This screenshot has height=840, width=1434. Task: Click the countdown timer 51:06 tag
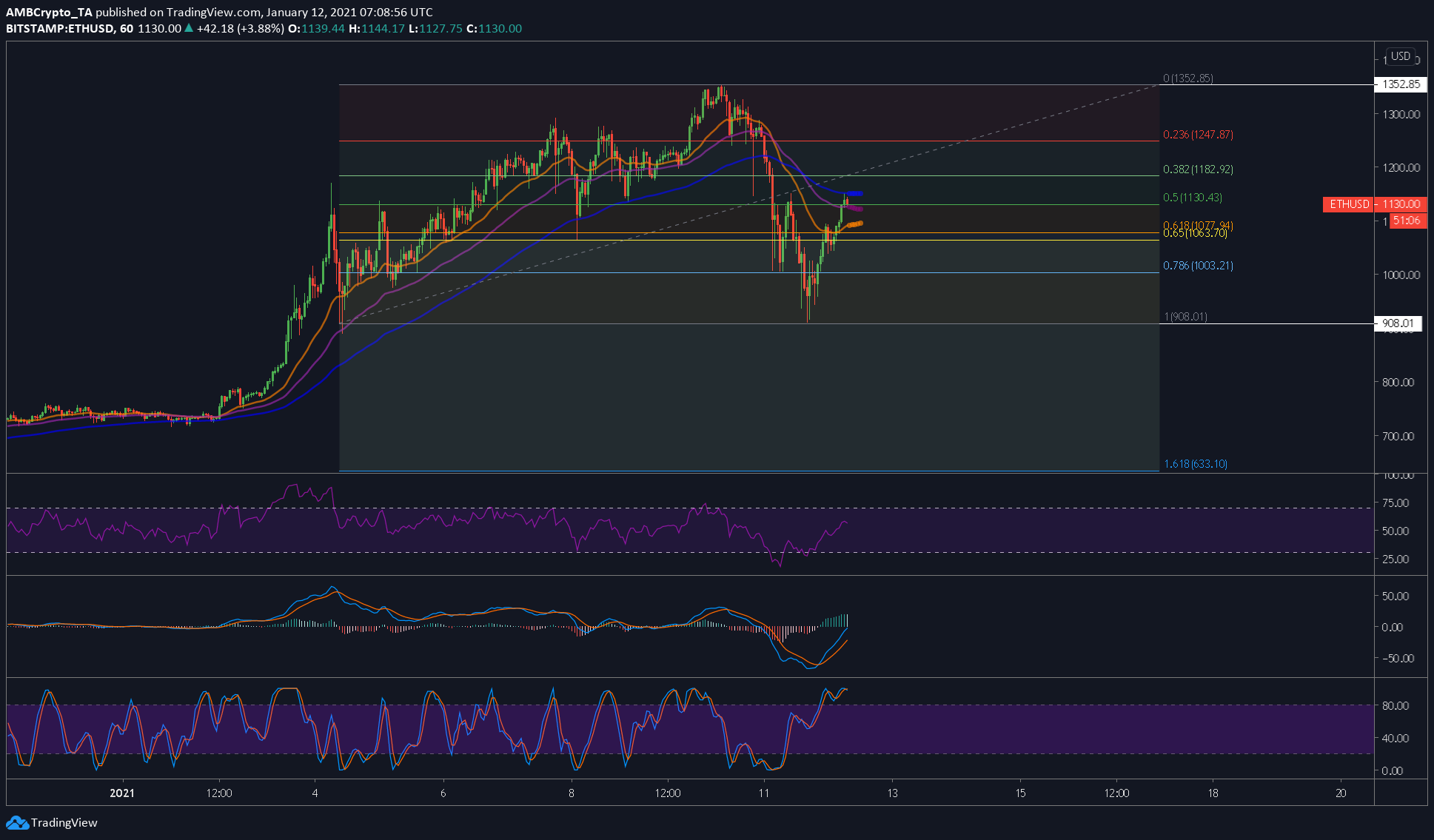[1407, 221]
